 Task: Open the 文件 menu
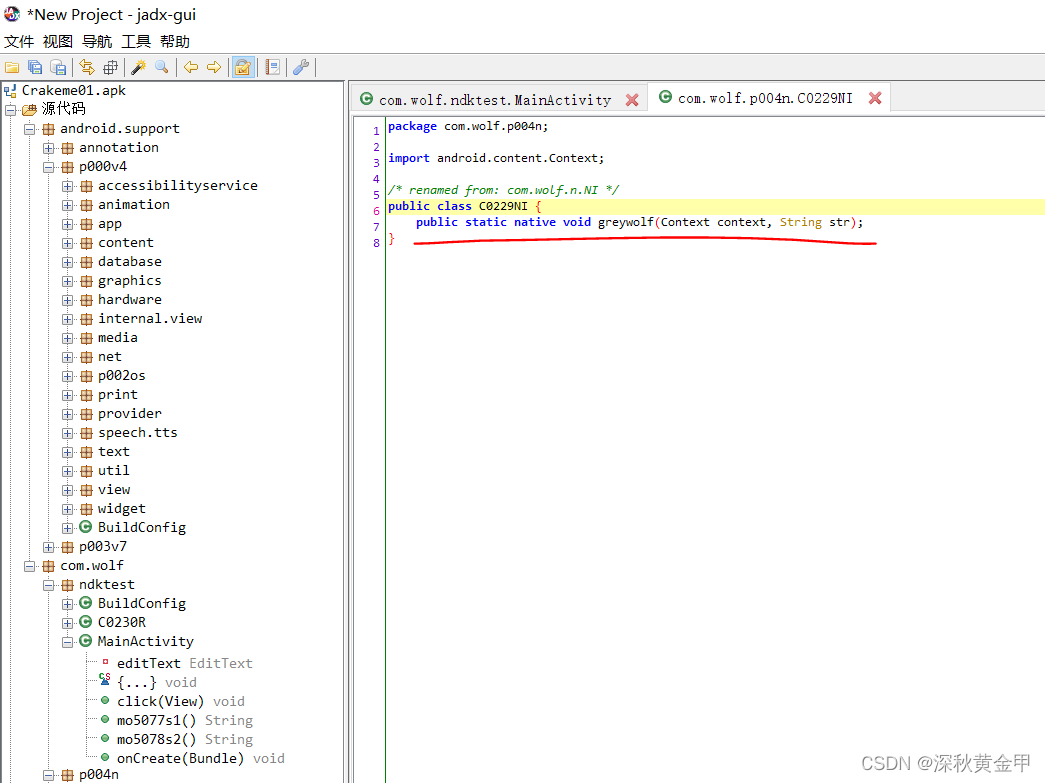19,41
